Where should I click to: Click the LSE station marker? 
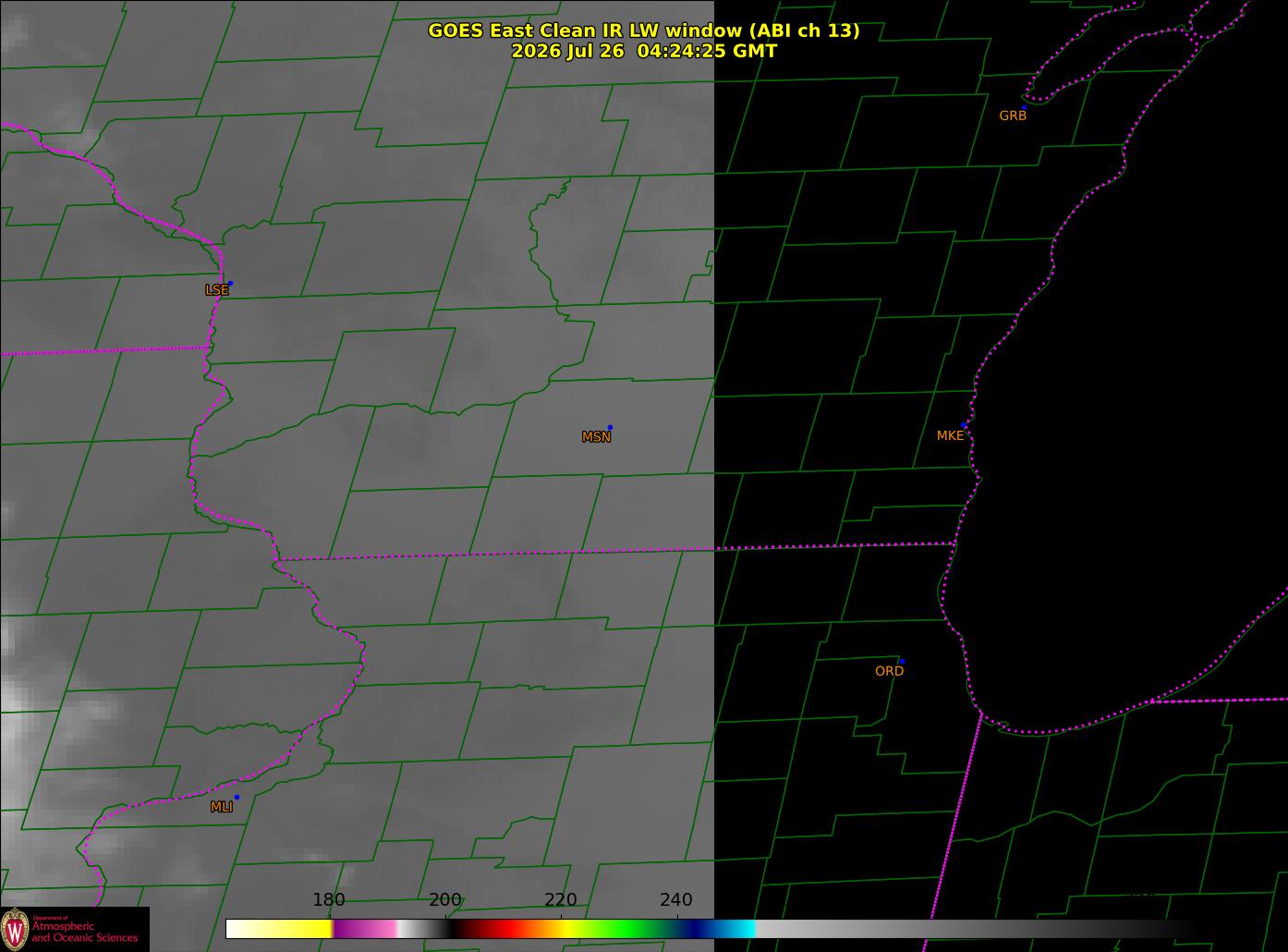click(230, 283)
